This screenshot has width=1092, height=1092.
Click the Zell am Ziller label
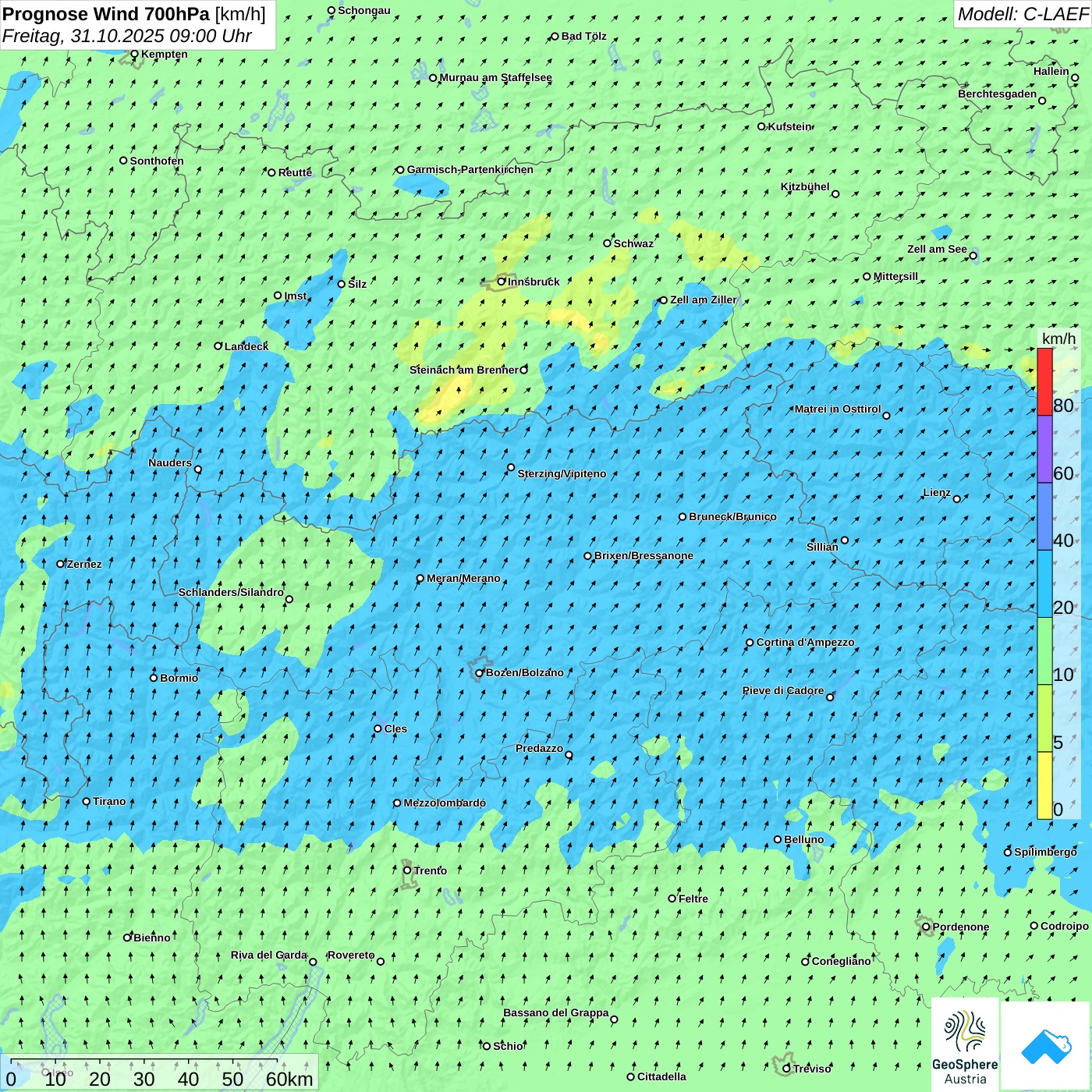(x=703, y=300)
